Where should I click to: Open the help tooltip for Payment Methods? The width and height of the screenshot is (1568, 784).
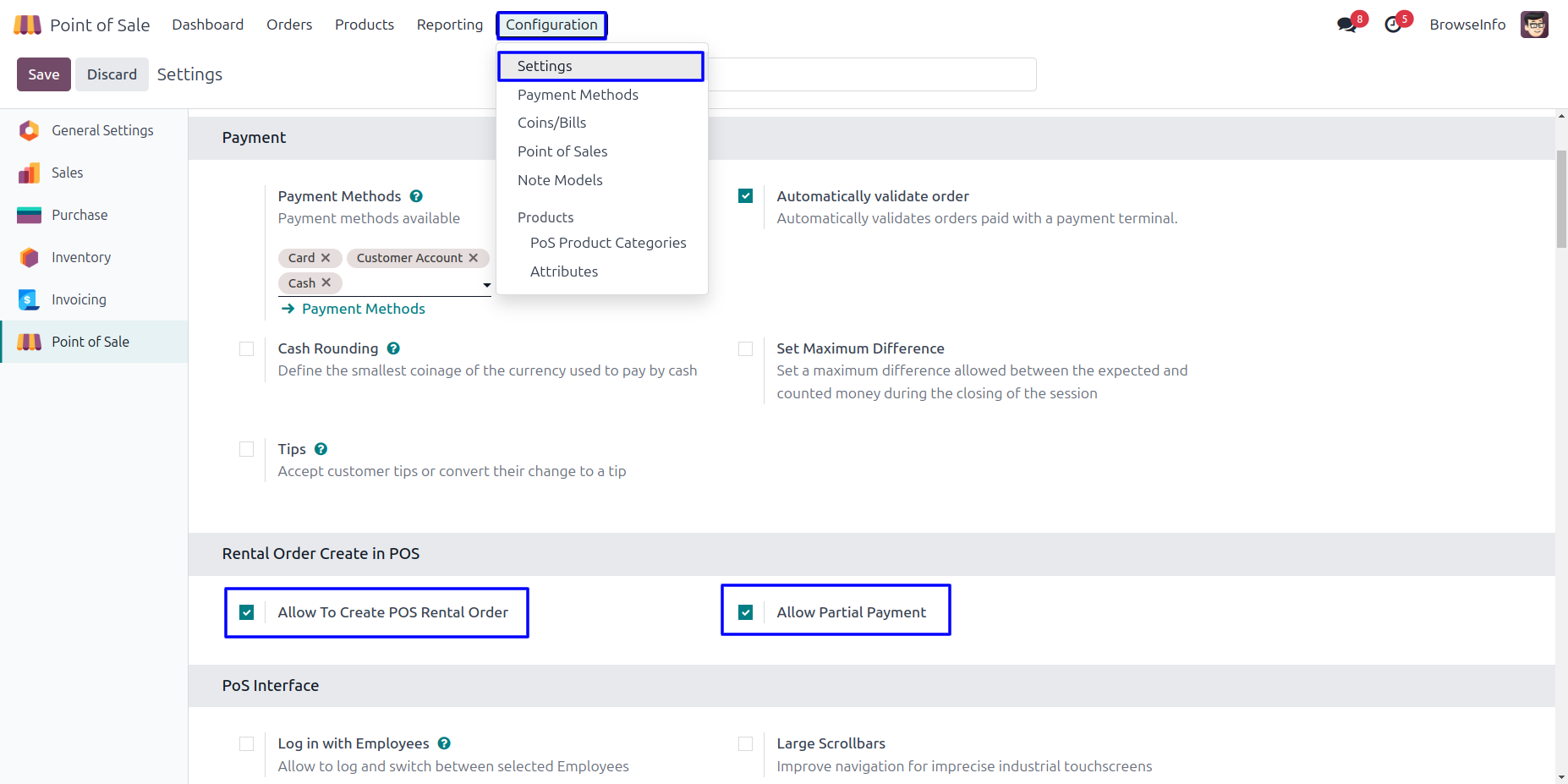click(416, 196)
